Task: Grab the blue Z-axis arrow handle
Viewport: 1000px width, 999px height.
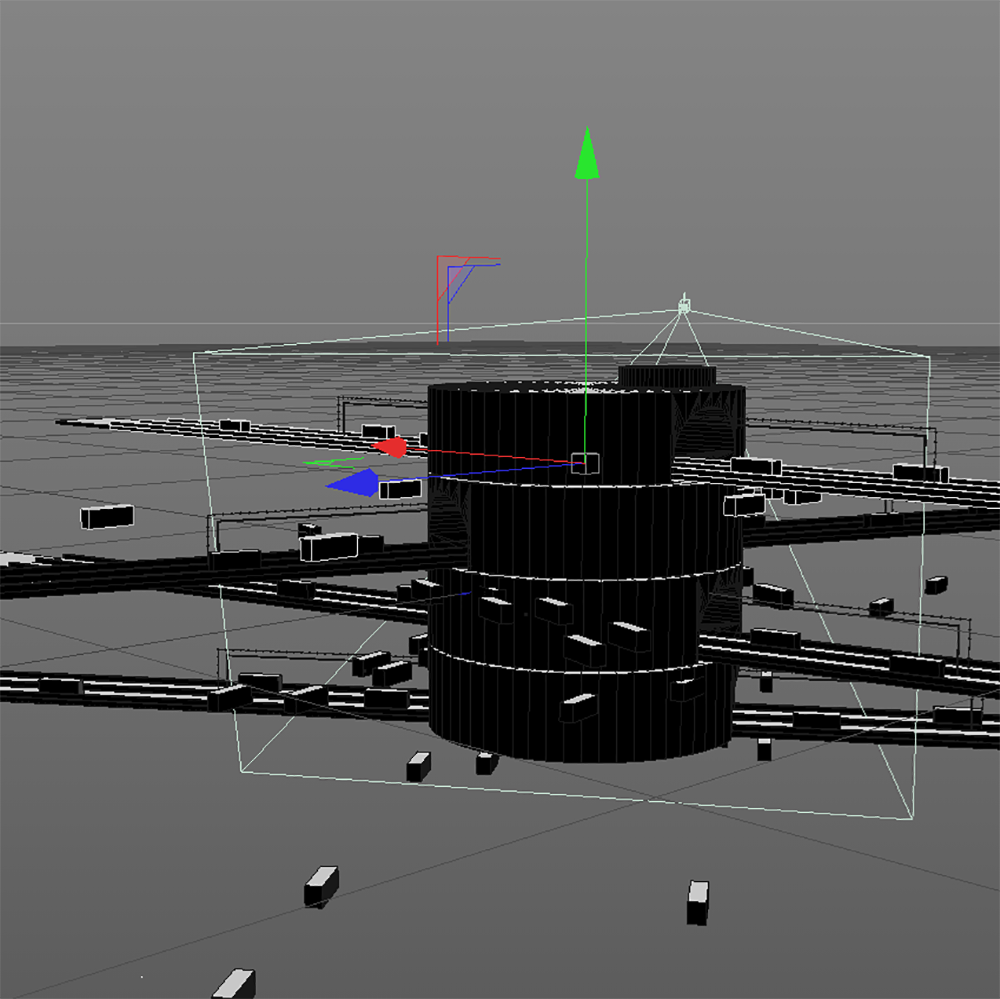Action: 353,482
